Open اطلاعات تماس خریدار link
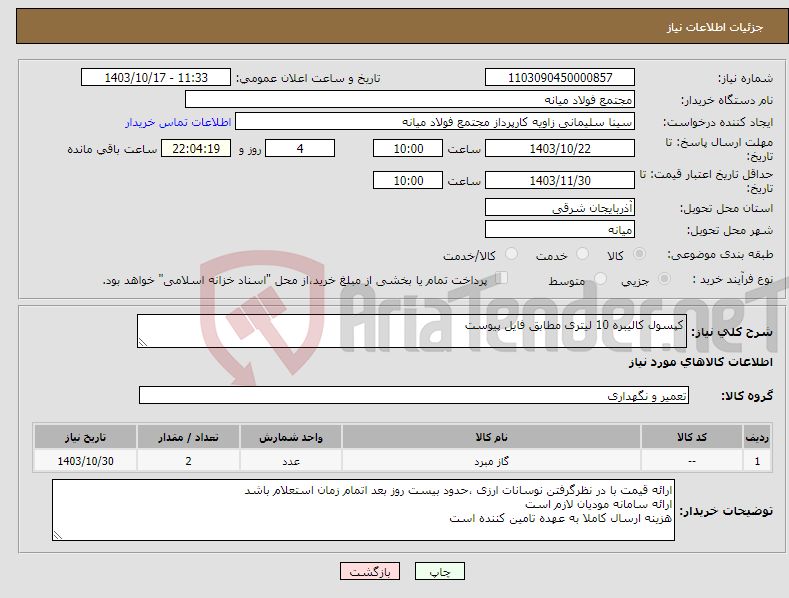Viewport: 789px width, 598px height. tap(178, 122)
